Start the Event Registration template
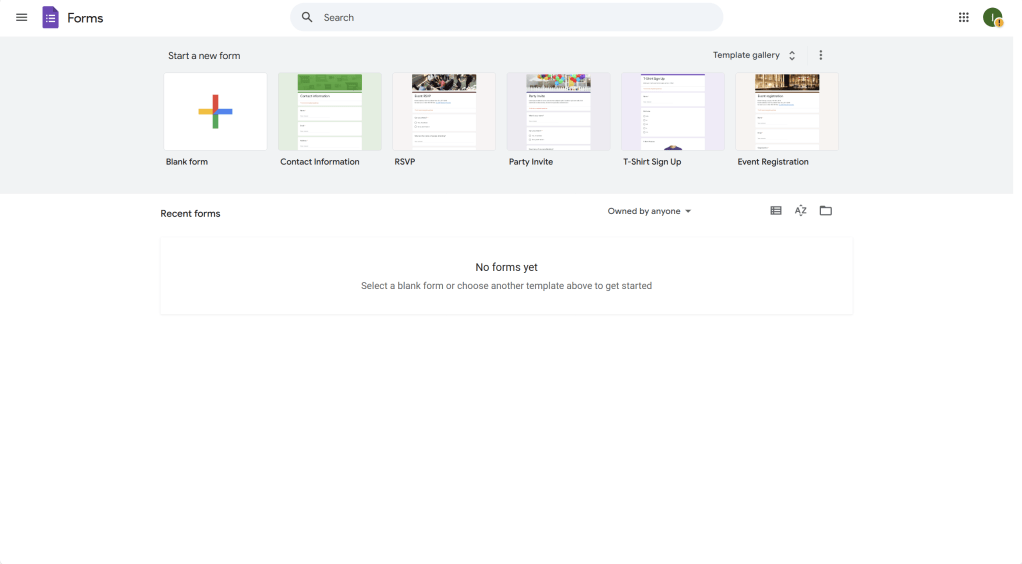Image resolution: width=1022 pixels, height=564 pixels. 786,112
